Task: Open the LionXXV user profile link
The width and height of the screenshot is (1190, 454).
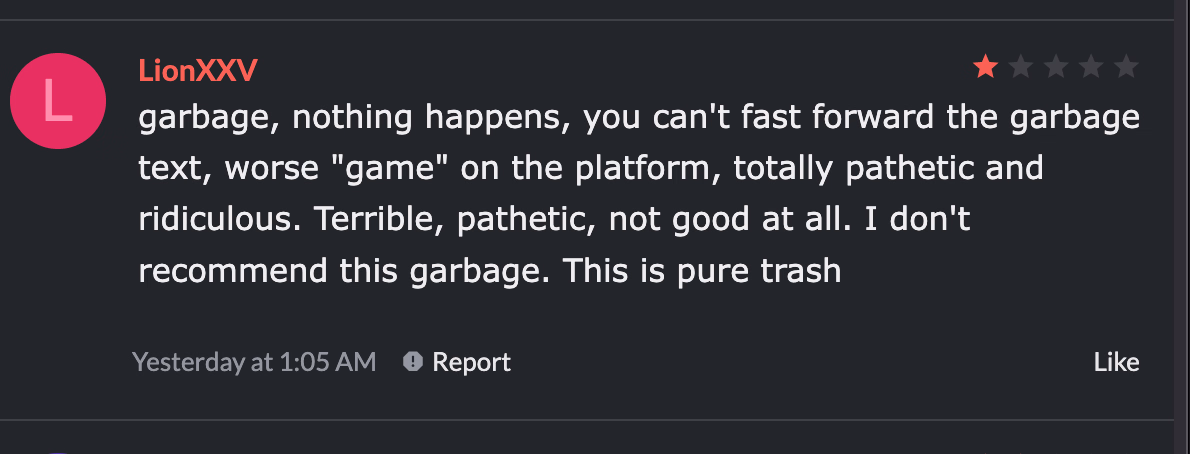Action: pos(199,70)
